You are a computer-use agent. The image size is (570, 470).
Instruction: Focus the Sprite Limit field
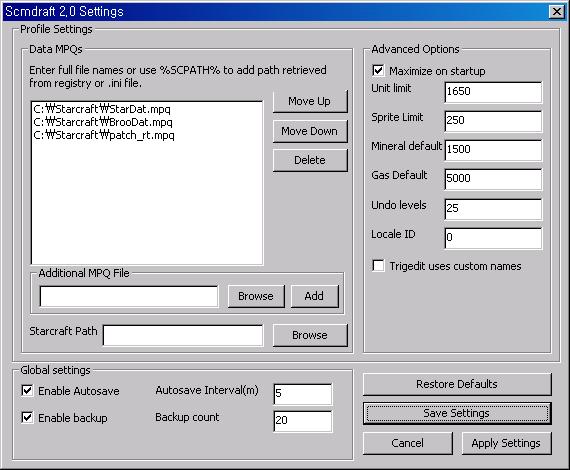[493, 121]
